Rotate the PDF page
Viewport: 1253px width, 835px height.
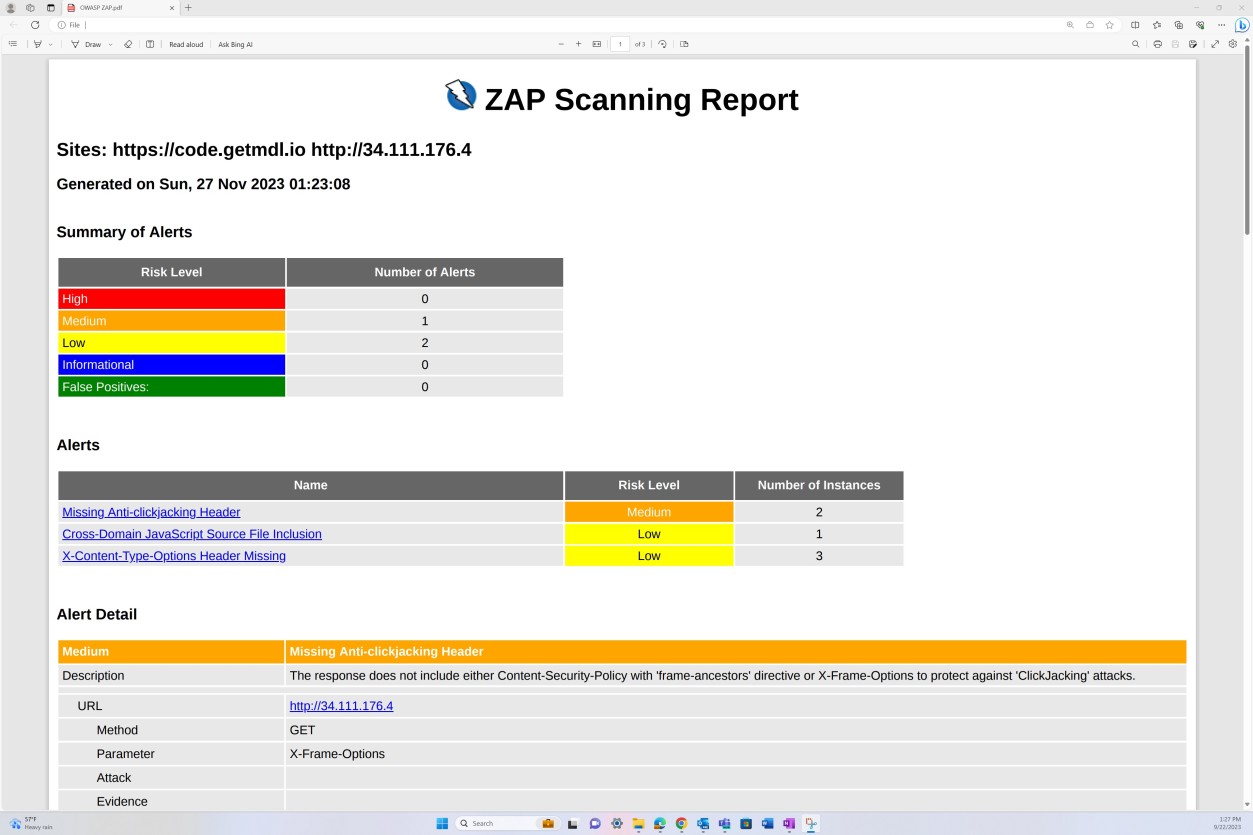(663, 43)
